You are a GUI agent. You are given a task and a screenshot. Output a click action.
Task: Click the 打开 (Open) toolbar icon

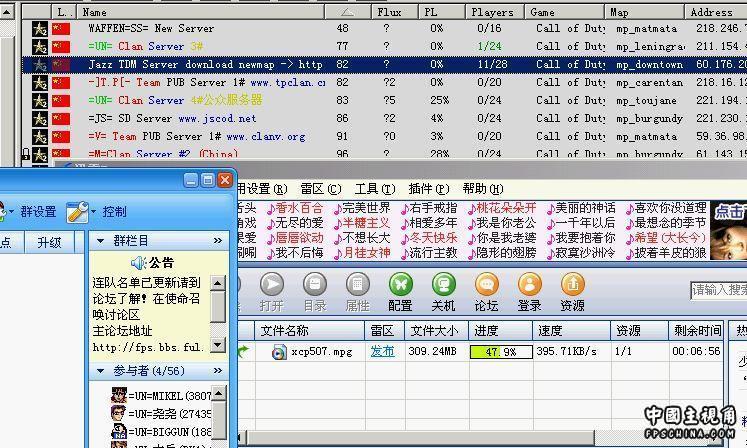(x=272, y=285)
